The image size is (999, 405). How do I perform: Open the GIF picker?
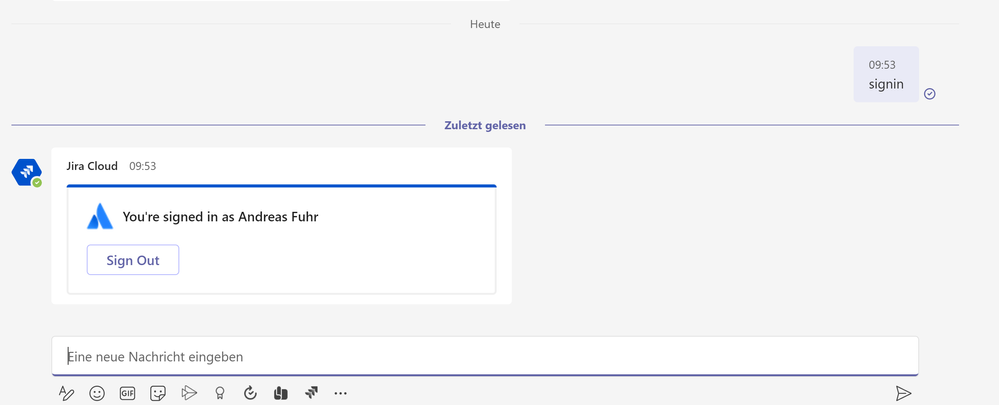pos(127,393)
